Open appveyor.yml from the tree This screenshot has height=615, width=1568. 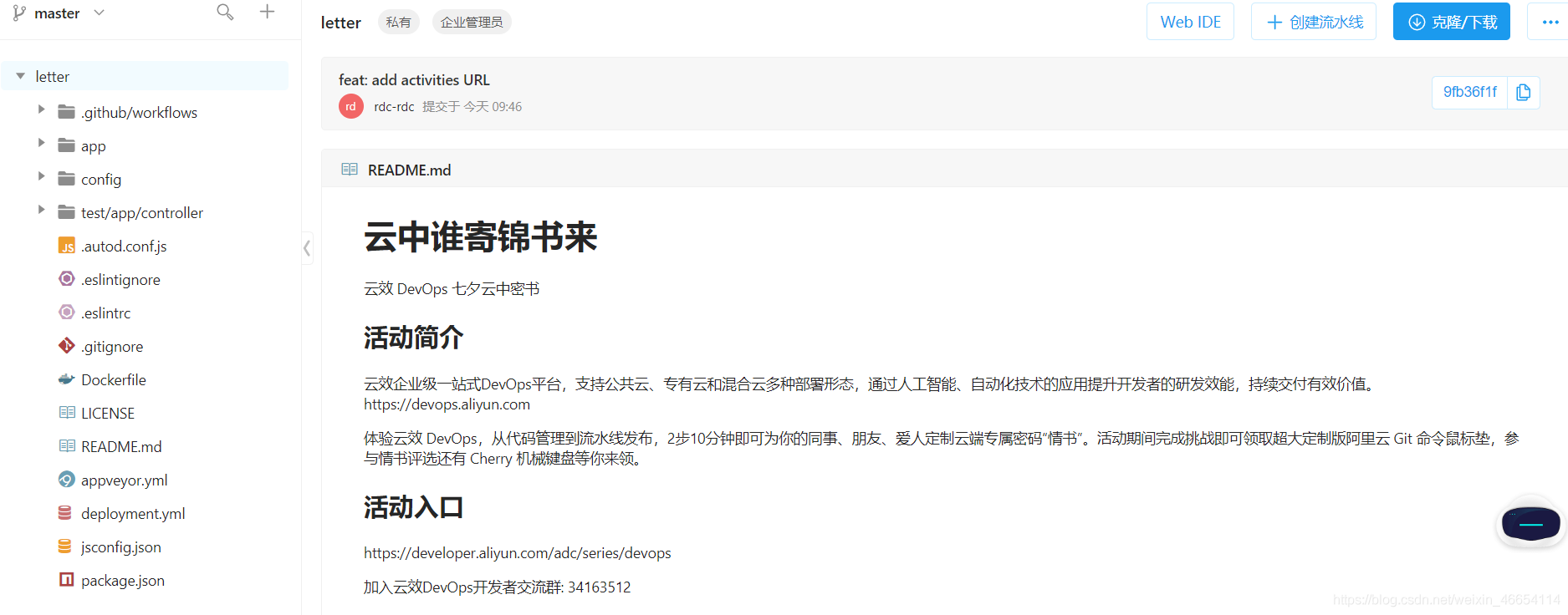click(125, 480)
